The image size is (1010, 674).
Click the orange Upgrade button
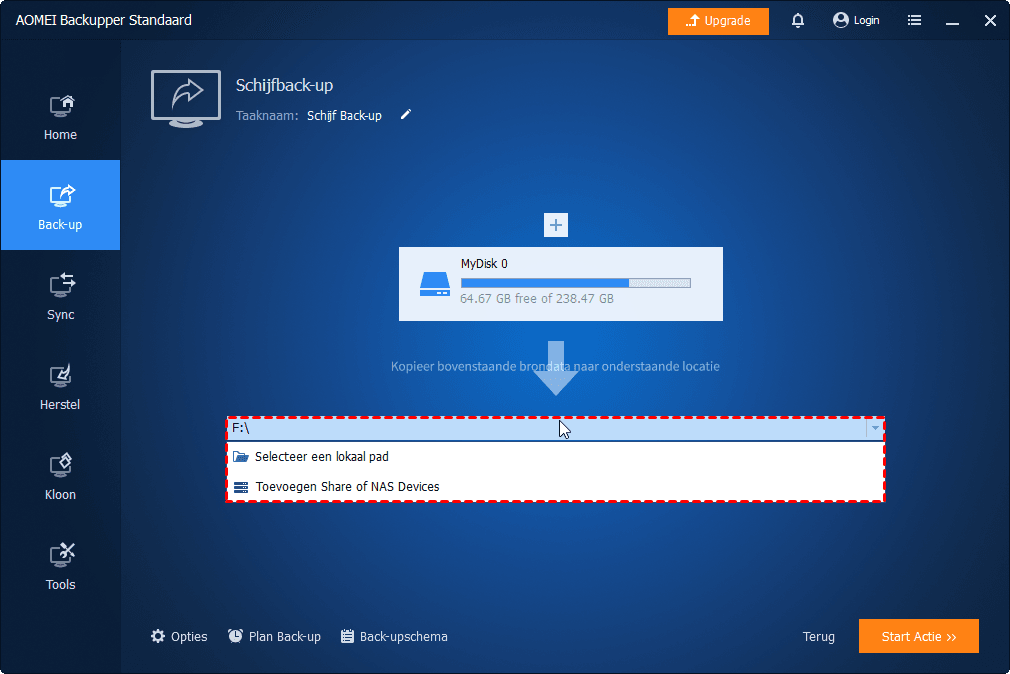pos(718,21)
